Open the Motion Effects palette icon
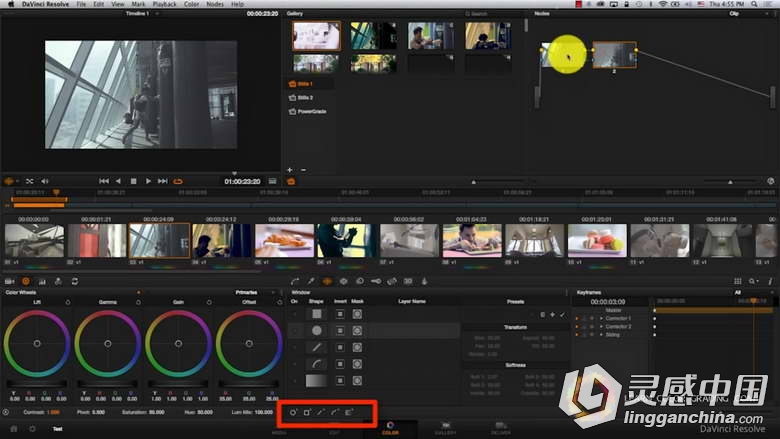 pos(58,281)
